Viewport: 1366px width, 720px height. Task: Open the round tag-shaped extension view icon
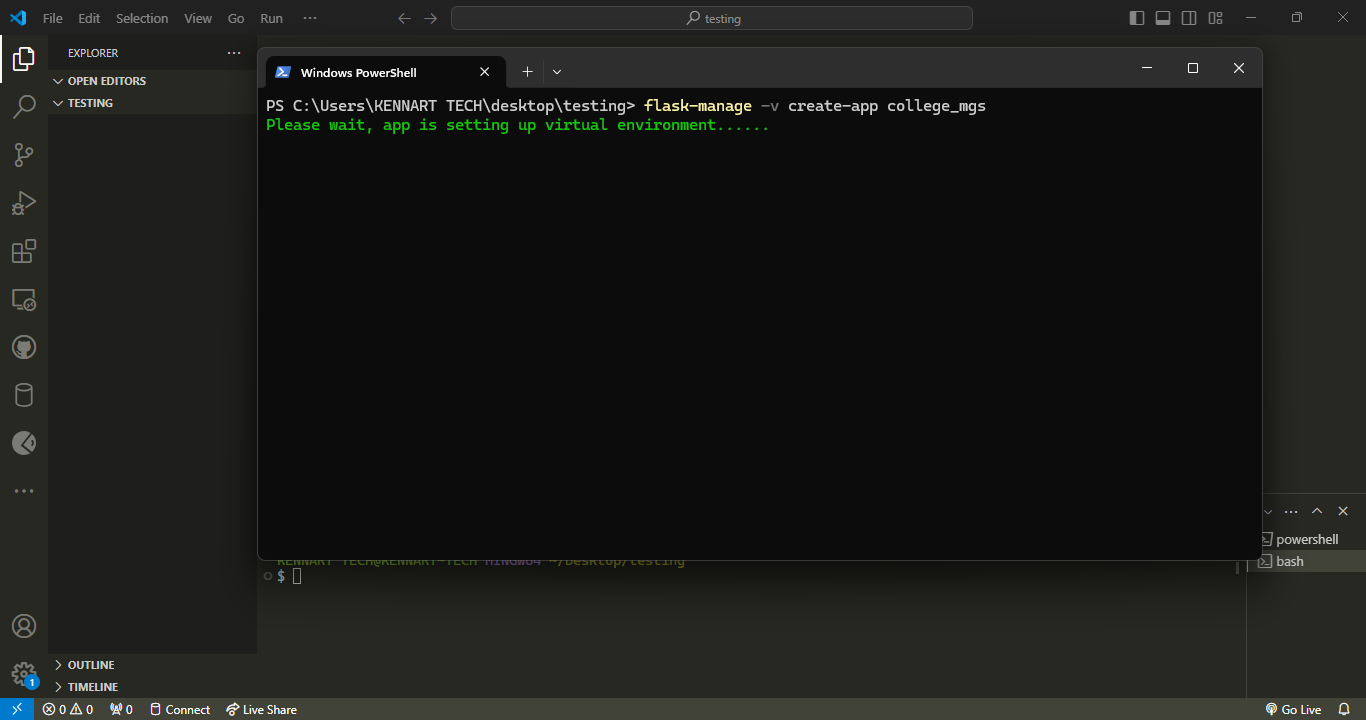(24, 443)
